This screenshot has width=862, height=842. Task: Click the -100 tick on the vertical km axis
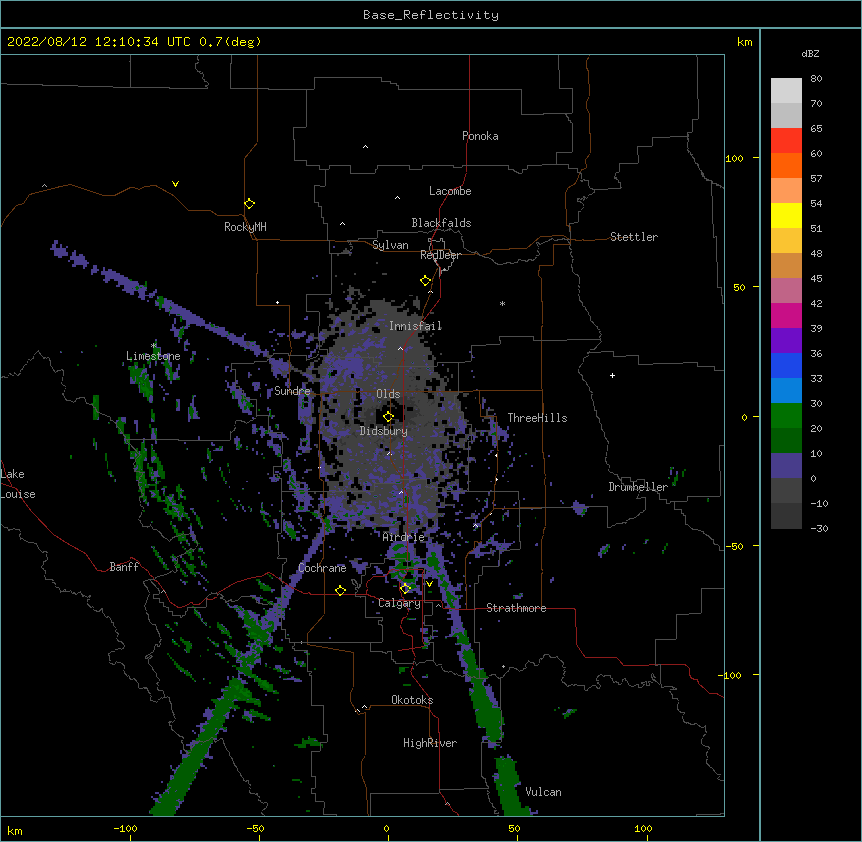[x=731, y=675]
